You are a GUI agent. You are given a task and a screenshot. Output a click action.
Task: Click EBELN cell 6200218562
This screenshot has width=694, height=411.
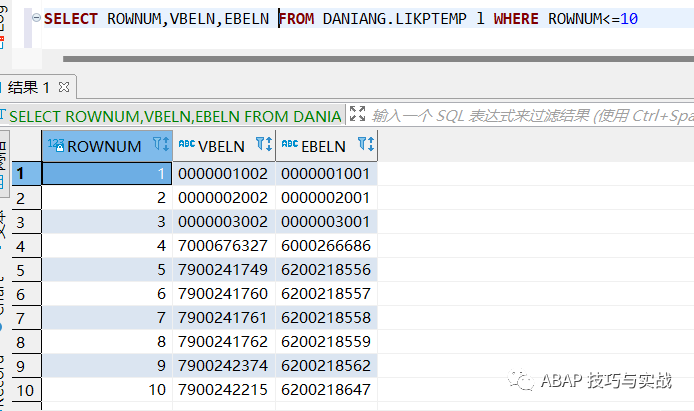326,365
